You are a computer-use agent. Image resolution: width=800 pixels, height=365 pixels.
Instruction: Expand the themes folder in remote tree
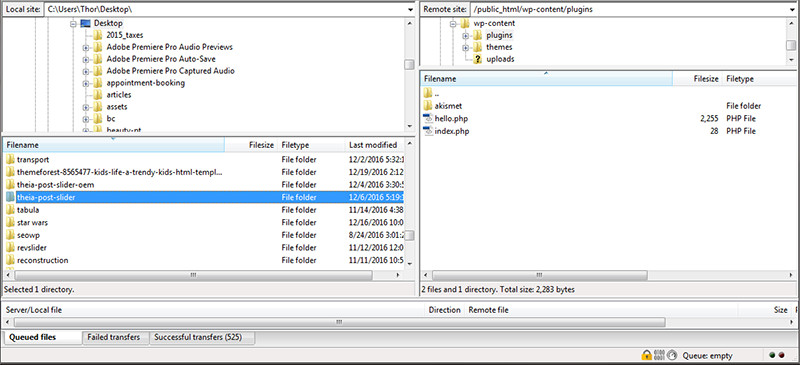pyautogui.click(x=465, y=47)
